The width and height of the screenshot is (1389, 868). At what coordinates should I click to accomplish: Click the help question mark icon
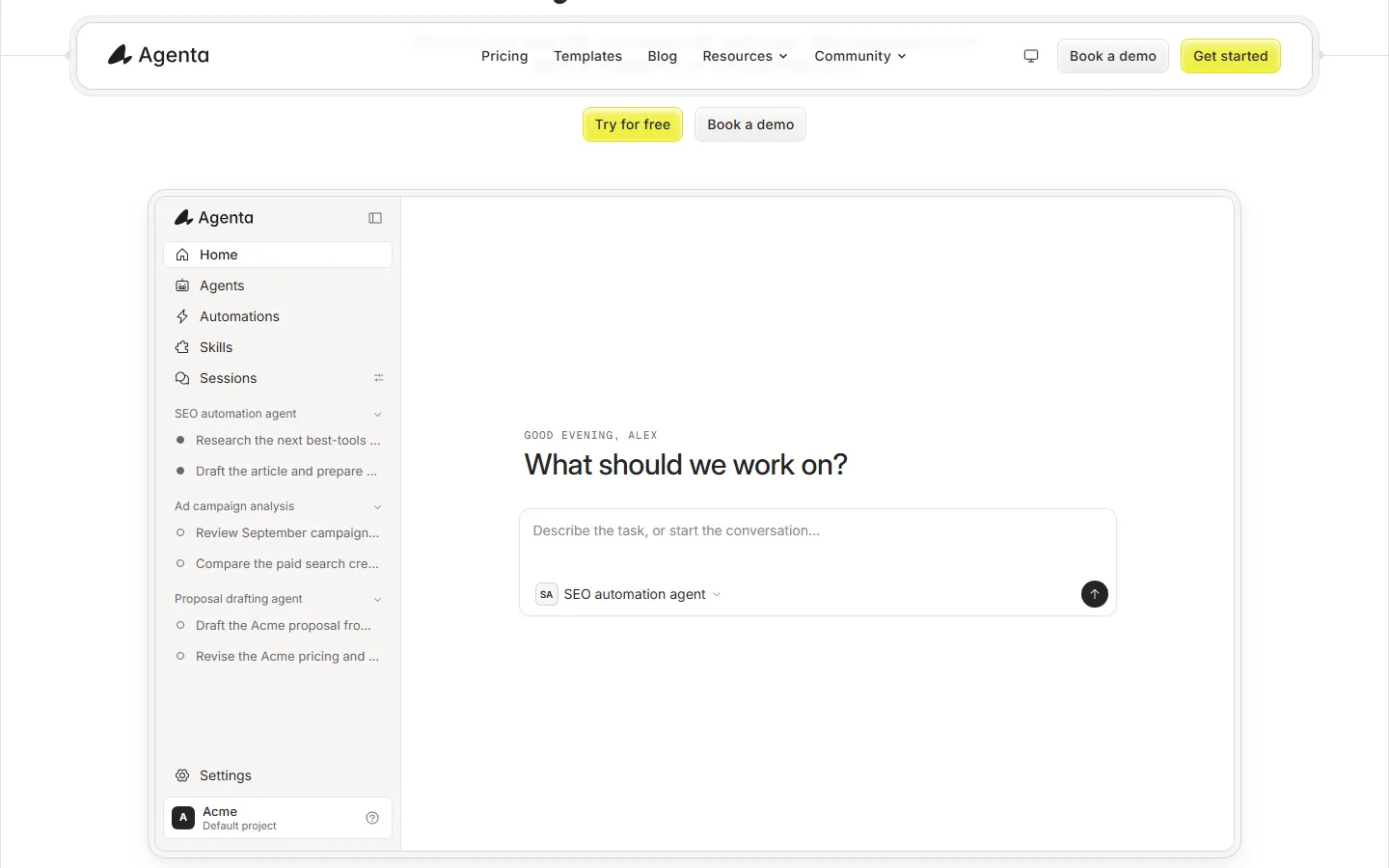pos(372,818)
